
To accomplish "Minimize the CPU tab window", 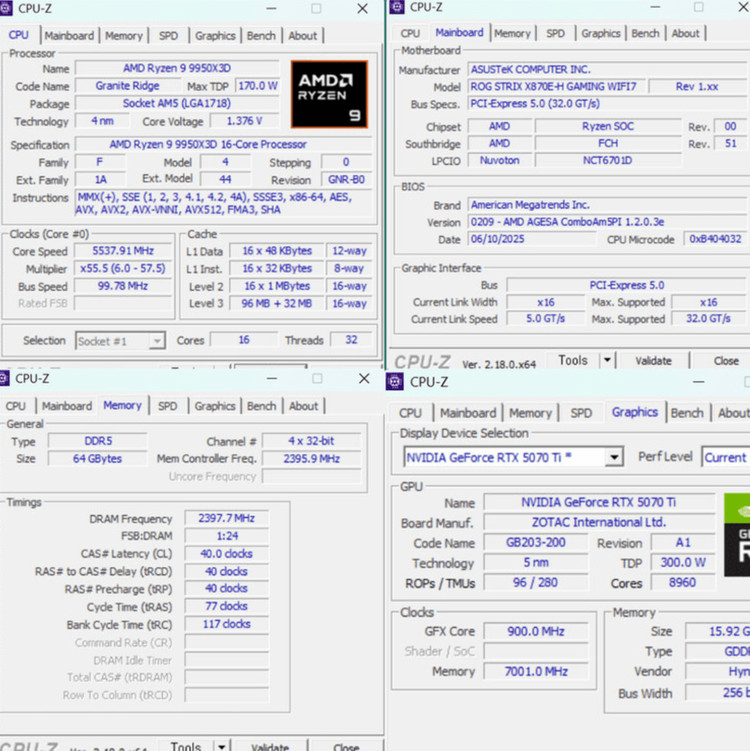I will (x=272, y=9).
